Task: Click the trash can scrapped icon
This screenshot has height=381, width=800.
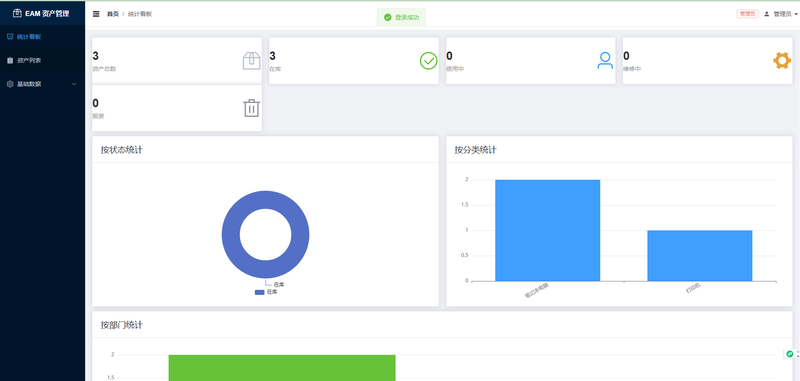Action: pos(252,108)
